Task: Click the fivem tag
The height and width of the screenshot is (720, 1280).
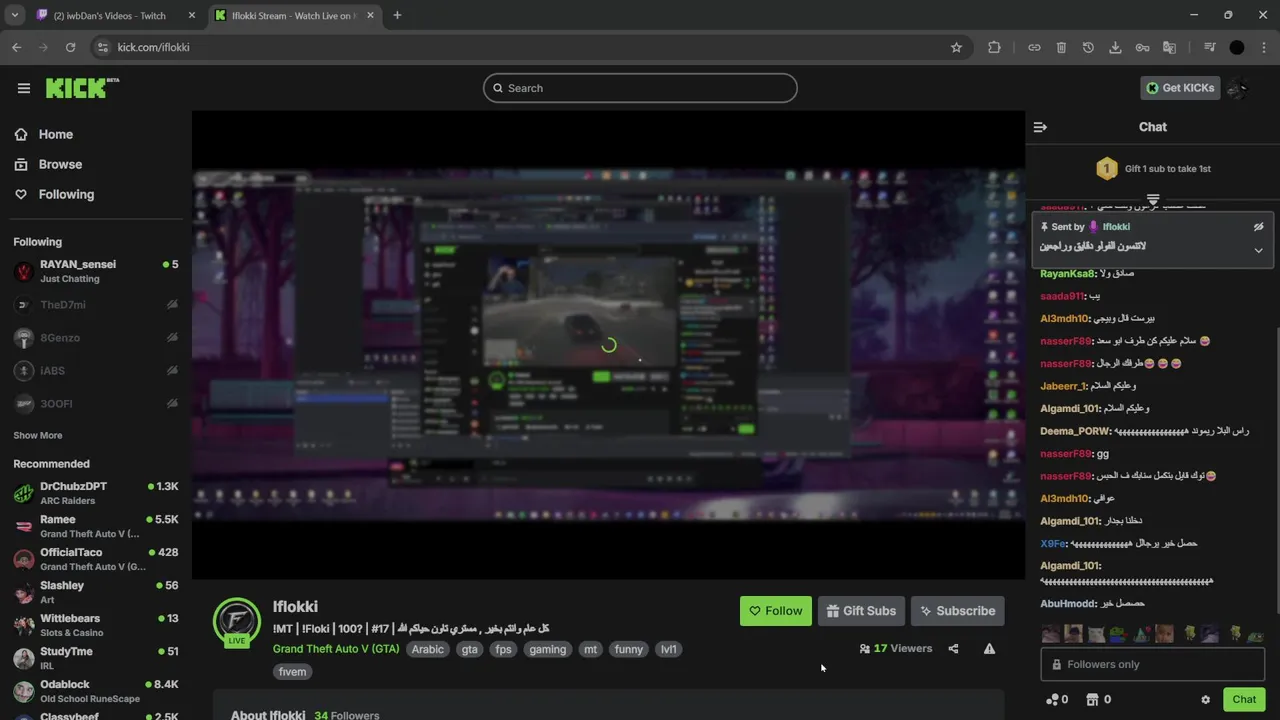Action: click(292, 672)
